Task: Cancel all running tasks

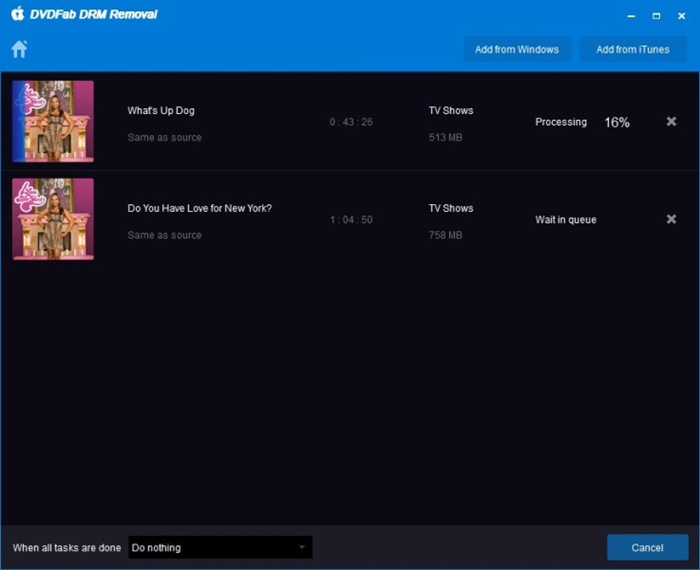Action: (647, 547)
